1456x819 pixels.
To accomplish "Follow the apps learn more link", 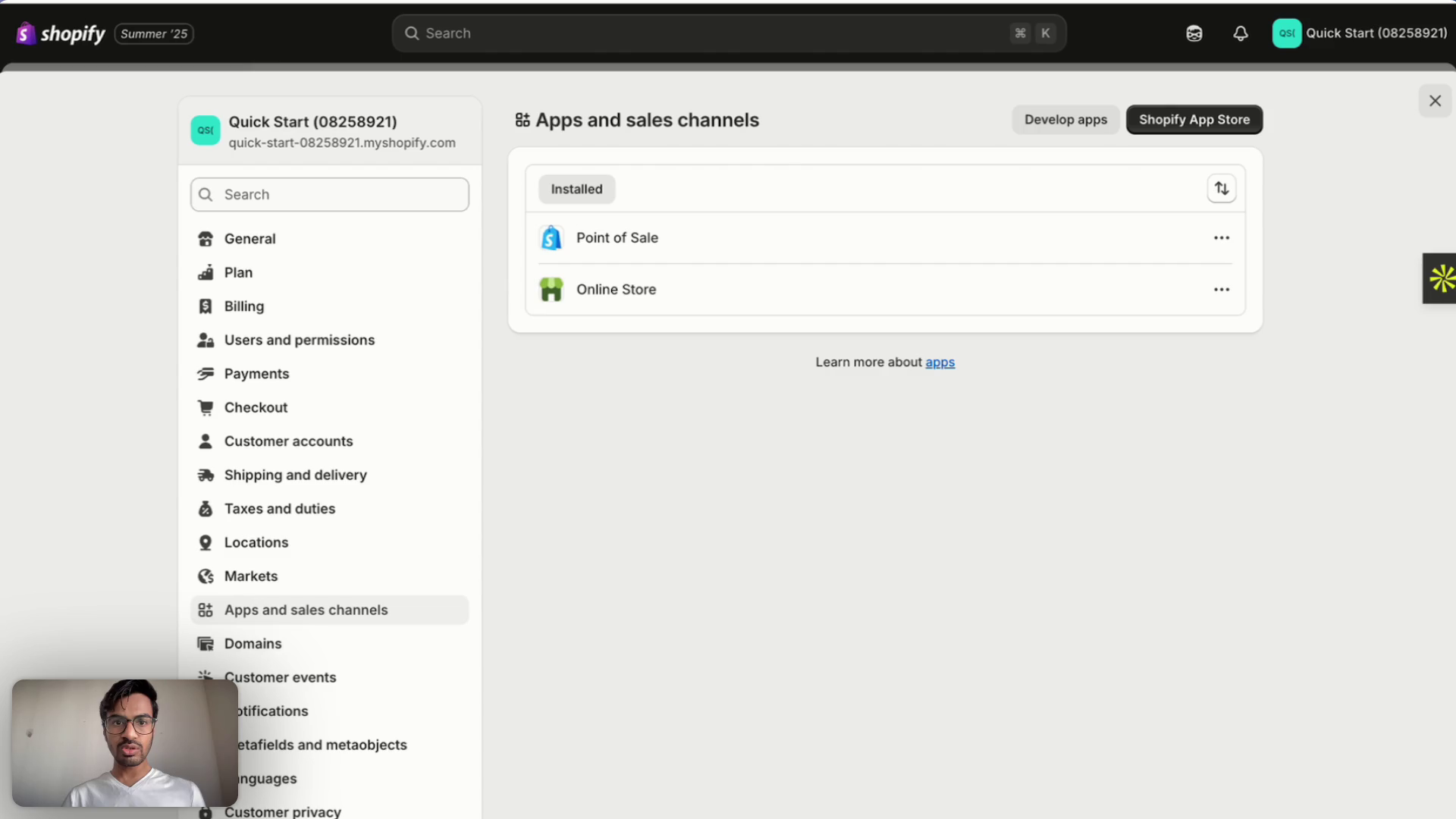I will click(940, 362).
